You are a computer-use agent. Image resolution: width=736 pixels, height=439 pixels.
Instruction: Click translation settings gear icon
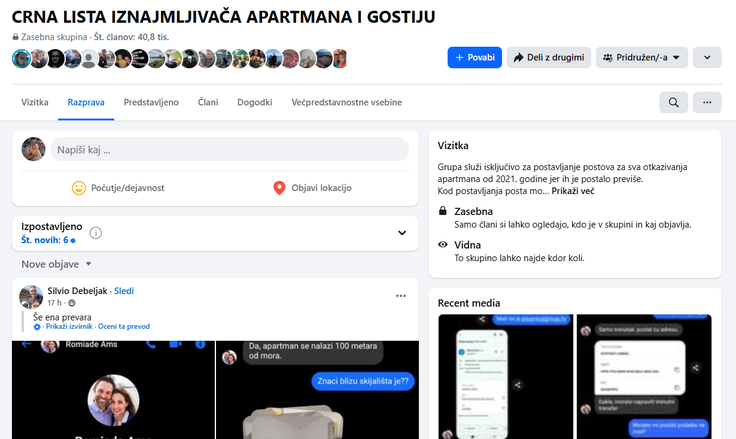(37, 327)
